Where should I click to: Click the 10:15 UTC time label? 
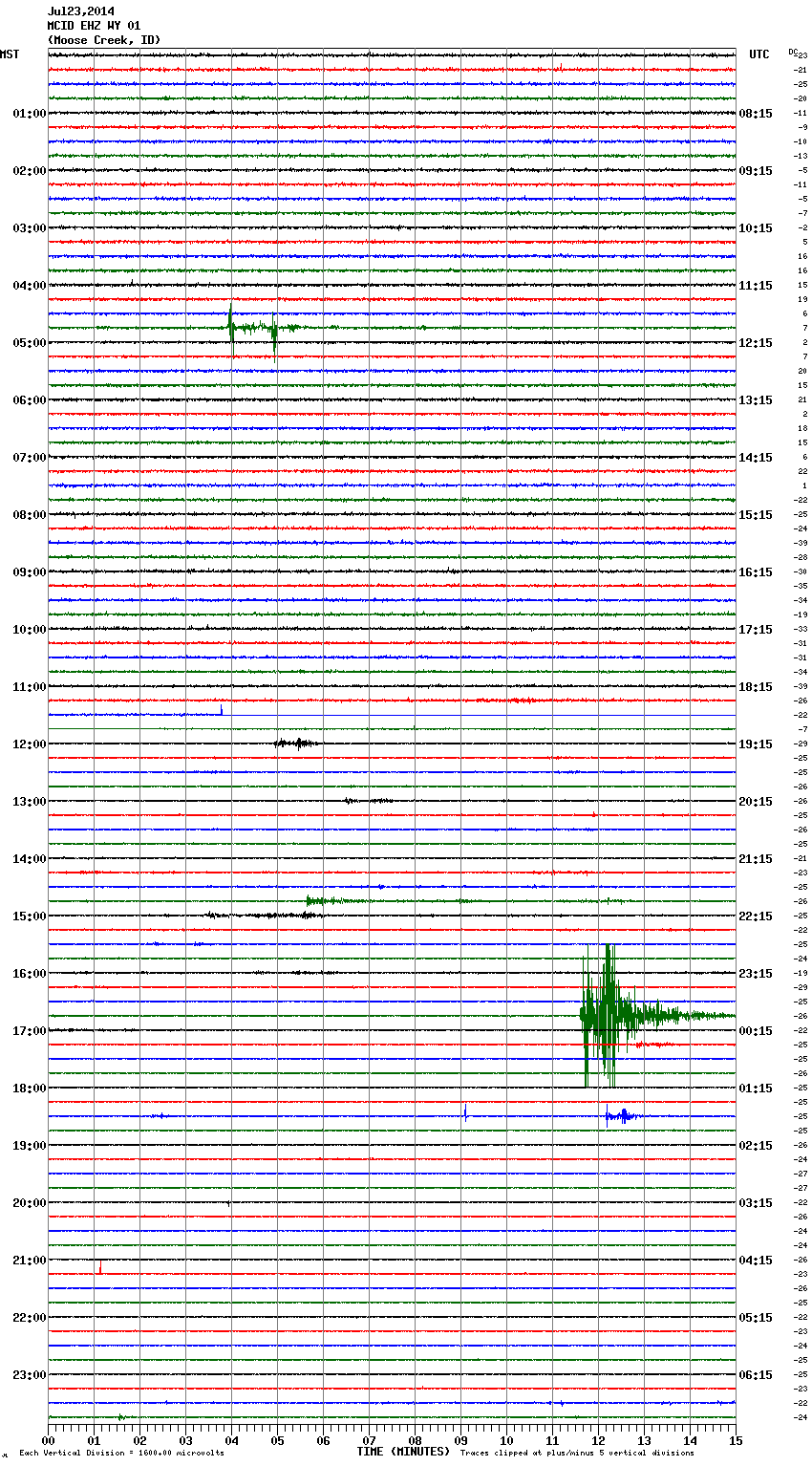coord(756,228)
